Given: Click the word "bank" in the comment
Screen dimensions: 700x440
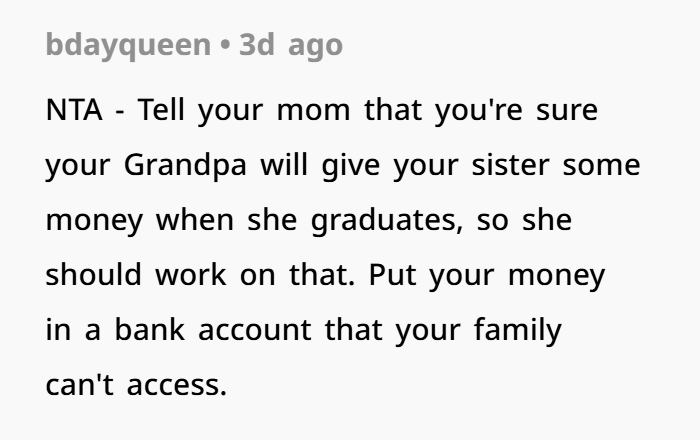Looking at the screenshot, I should tap(150, 329).
